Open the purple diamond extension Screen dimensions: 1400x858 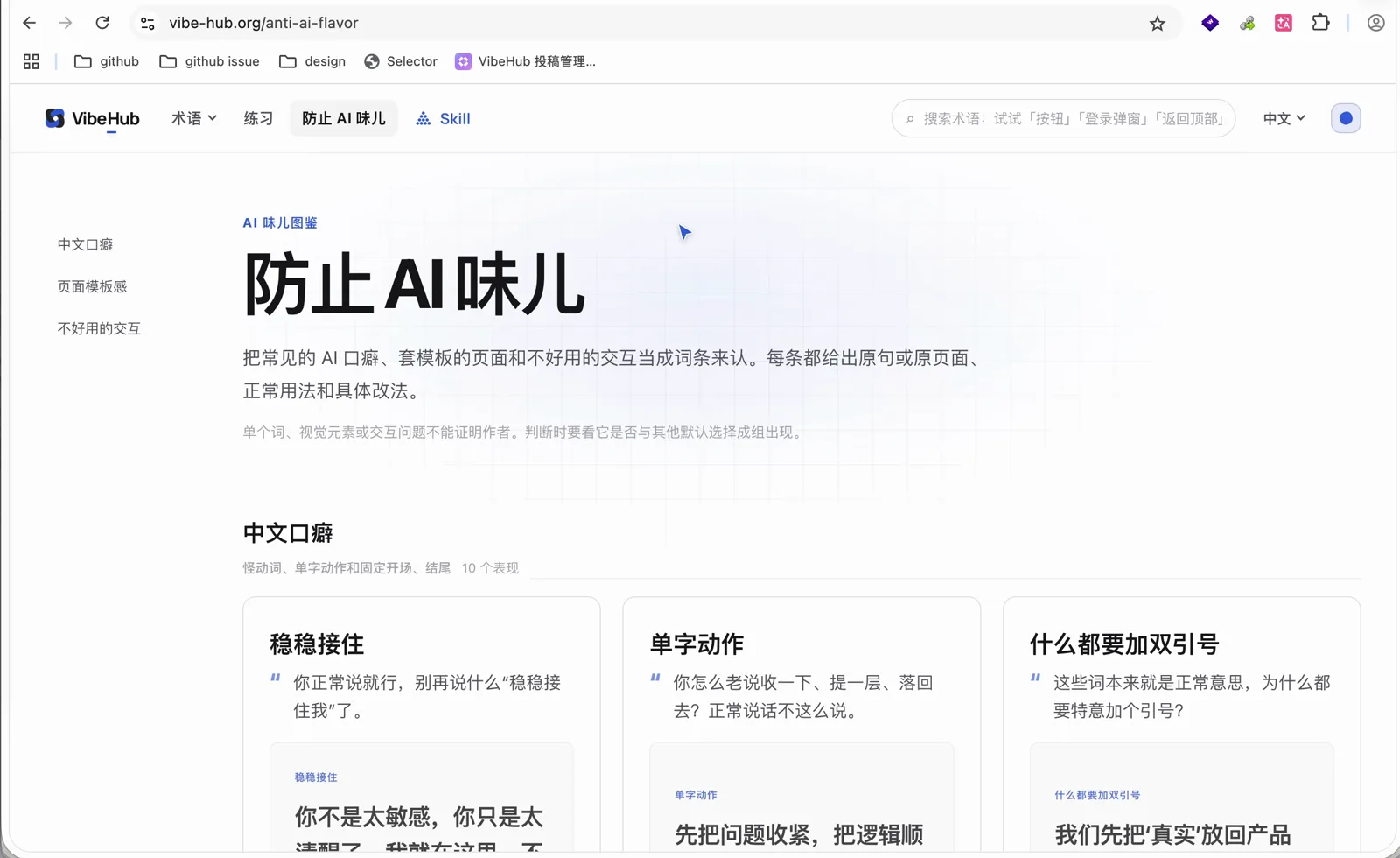click(1210, 23)
